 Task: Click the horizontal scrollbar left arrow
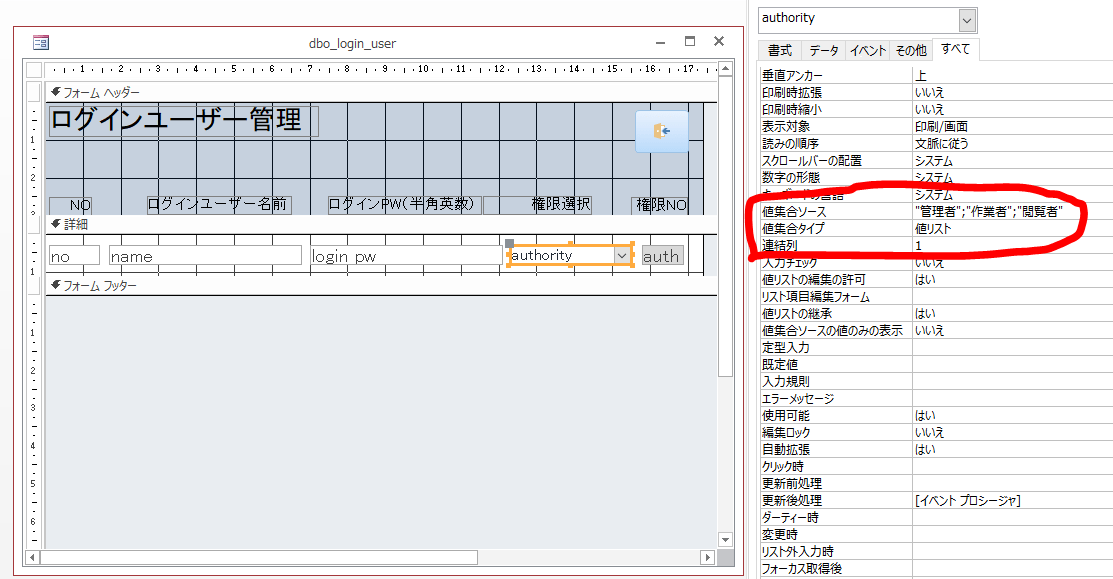(33, 558)
